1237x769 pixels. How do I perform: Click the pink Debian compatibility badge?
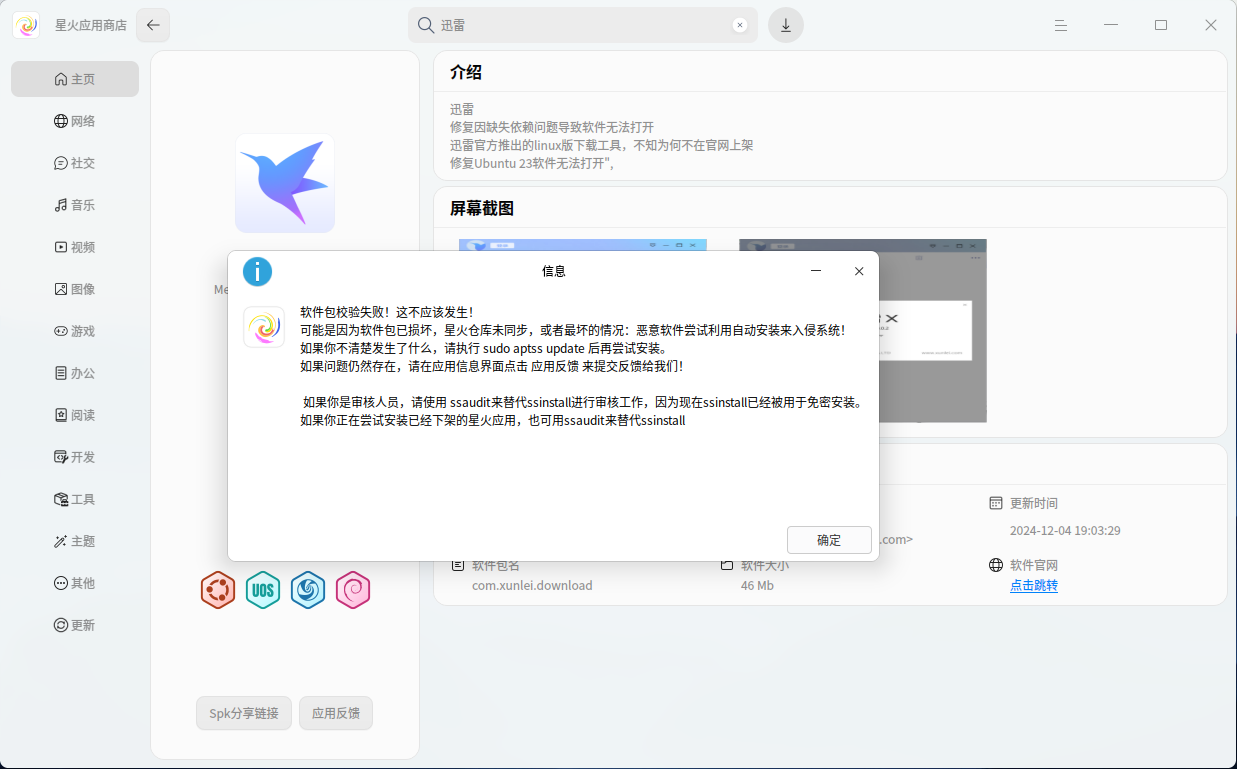point(353,590)
